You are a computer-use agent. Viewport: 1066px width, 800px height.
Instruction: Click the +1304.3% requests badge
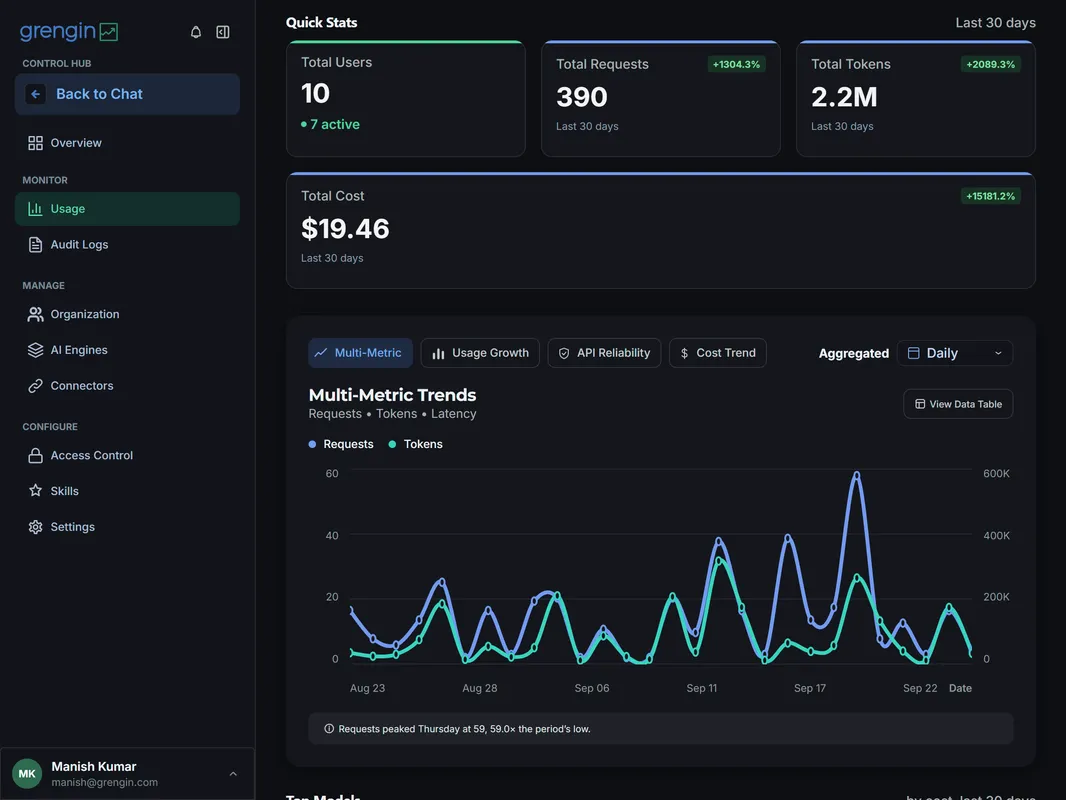tap(736, 64)
